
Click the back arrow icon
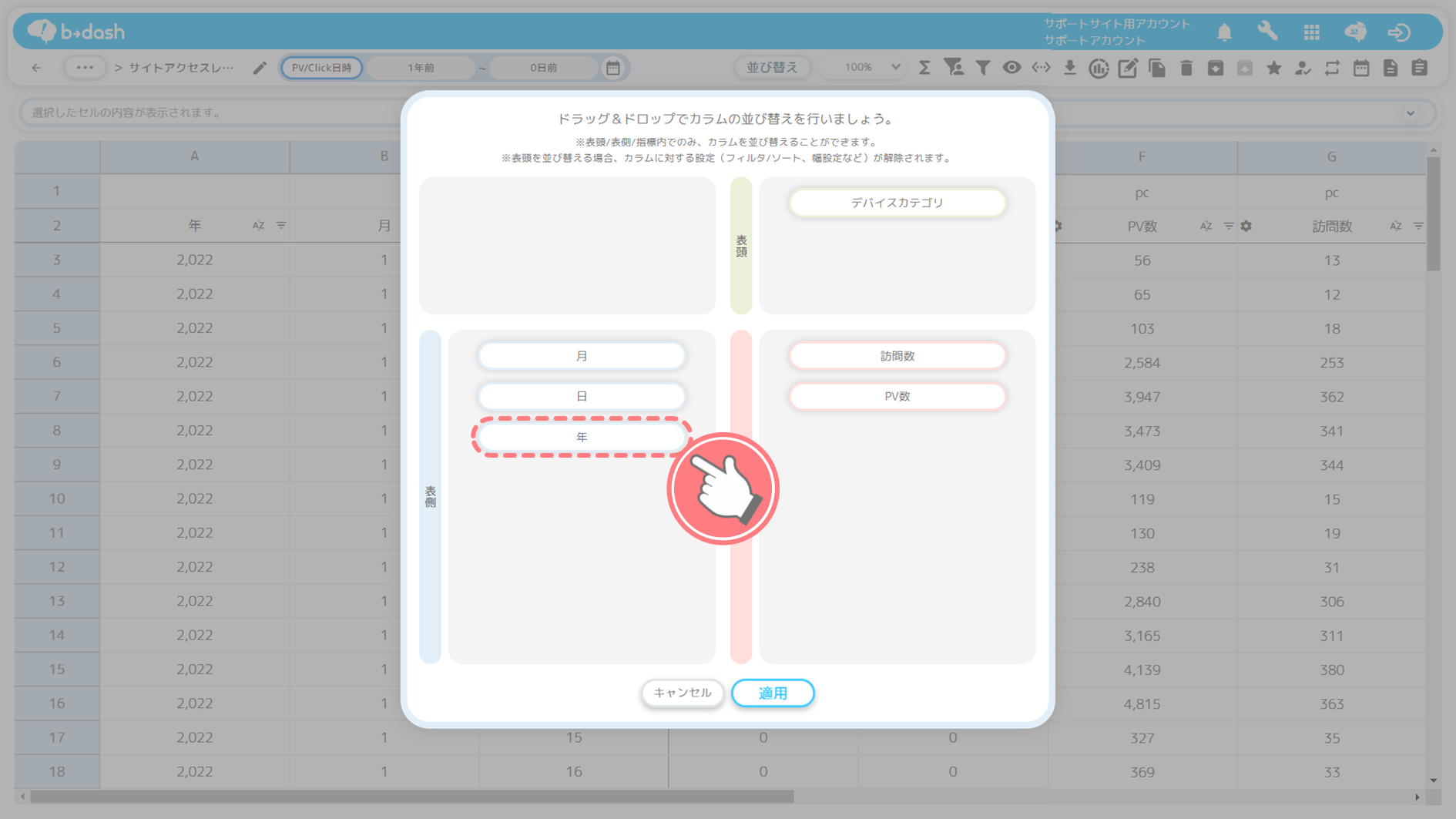pos(36,68)
